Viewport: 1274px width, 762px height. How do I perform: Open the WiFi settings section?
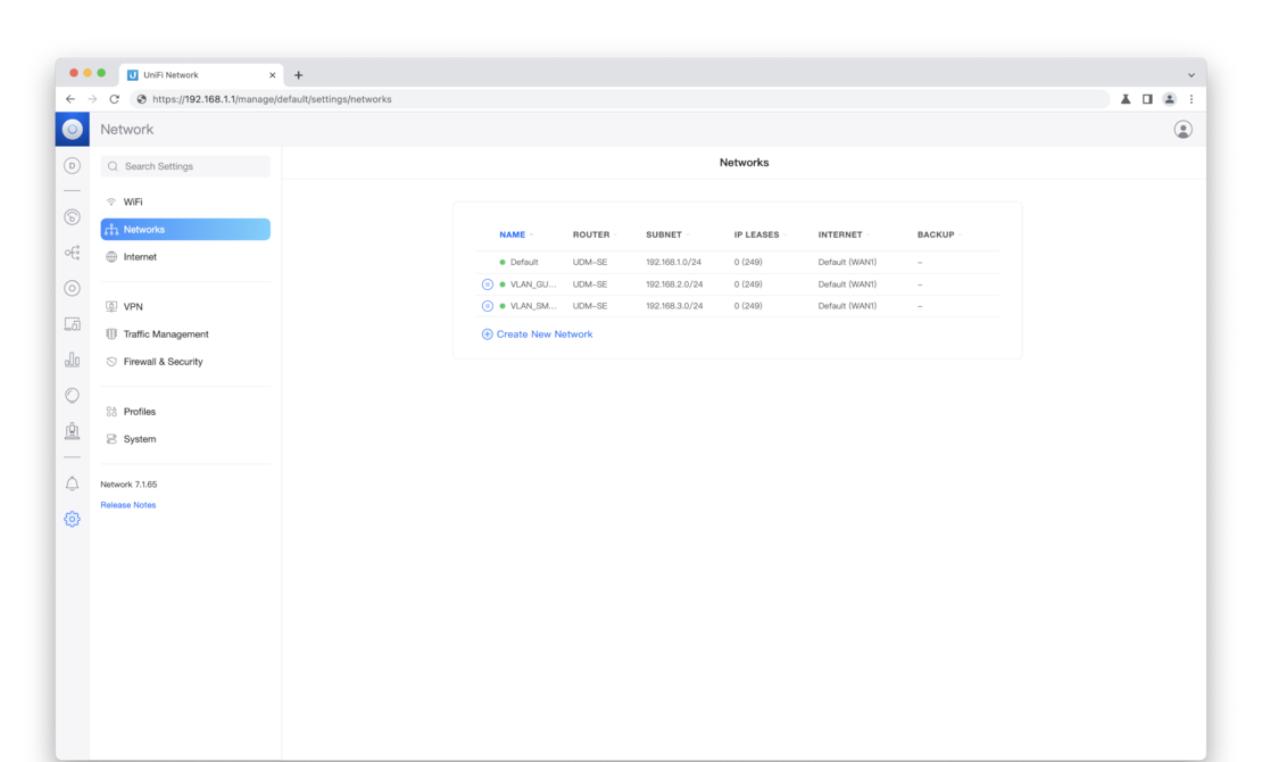pos(132,201)
